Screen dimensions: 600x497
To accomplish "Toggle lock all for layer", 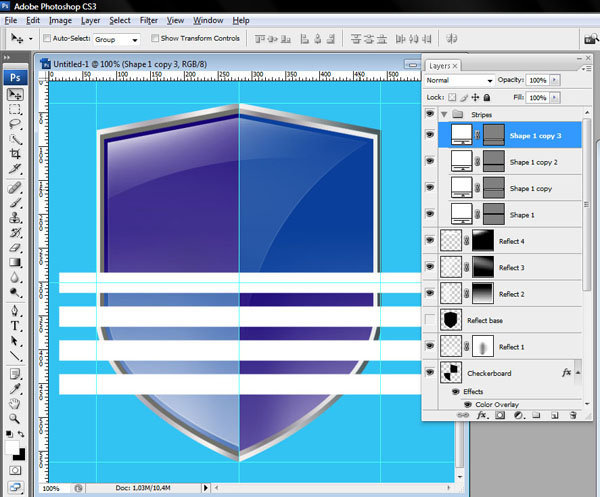I will pyautogui.click(x=487, y=98).
